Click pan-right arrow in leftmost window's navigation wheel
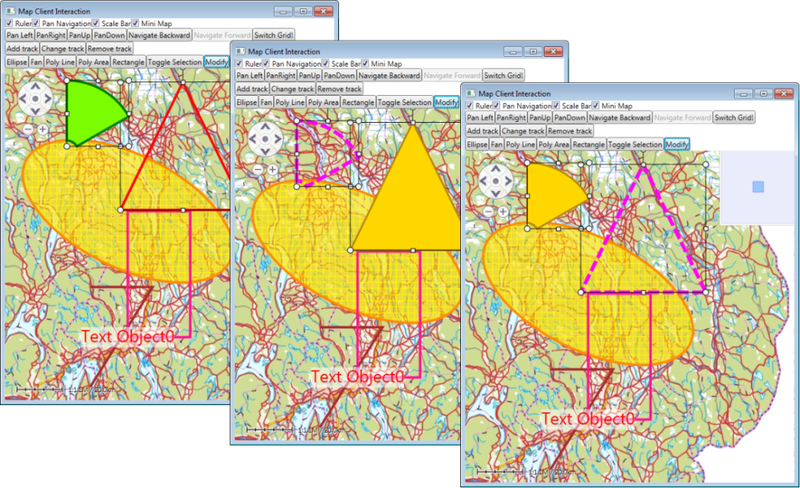 click(47, 99)
